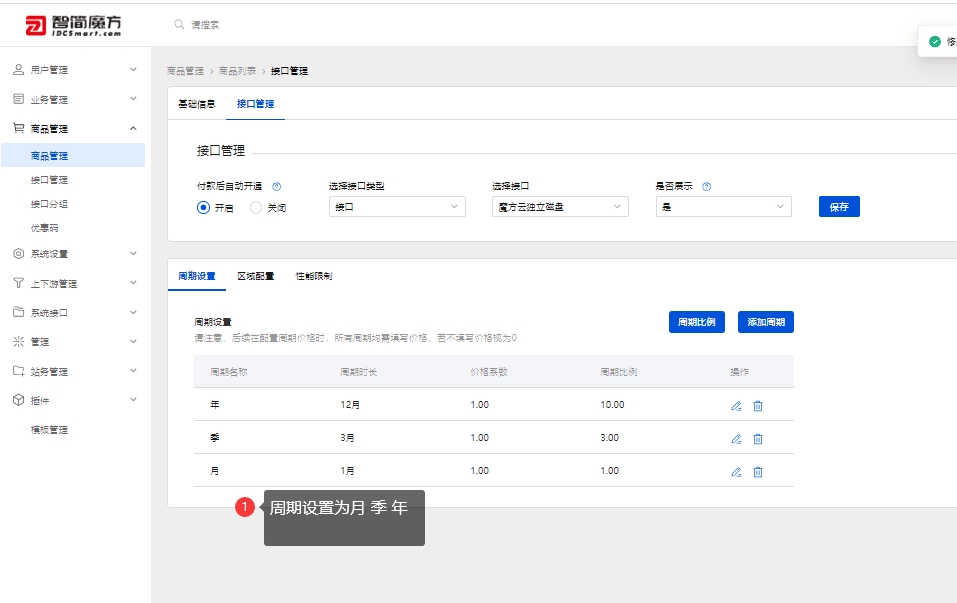This screenshot has height=603, width=957.
Task: Click 商品列表 breadcrumb link
Action: (x=237, y=71)
